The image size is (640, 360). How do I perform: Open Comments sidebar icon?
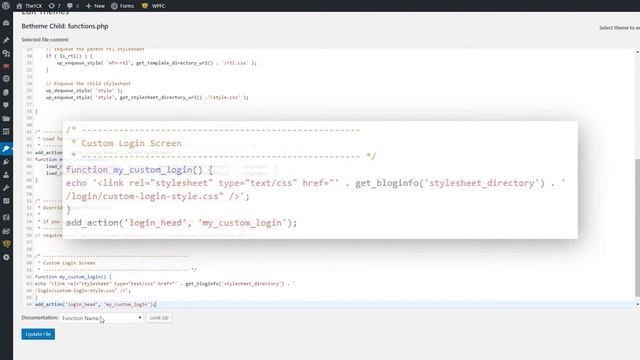pyautogui.click(x=6, y=105)
